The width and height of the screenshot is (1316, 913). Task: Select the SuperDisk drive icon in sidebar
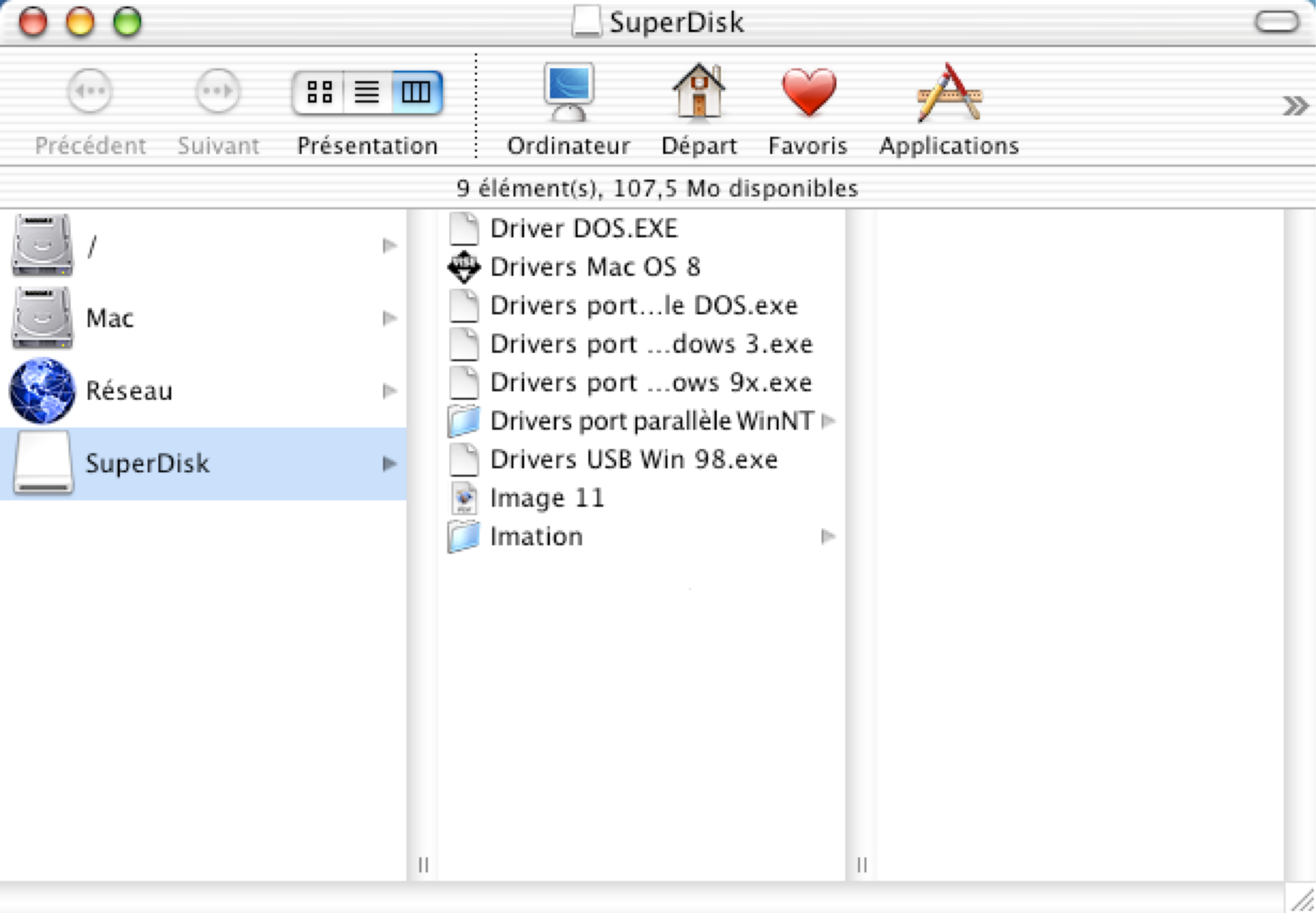point(44,463)
